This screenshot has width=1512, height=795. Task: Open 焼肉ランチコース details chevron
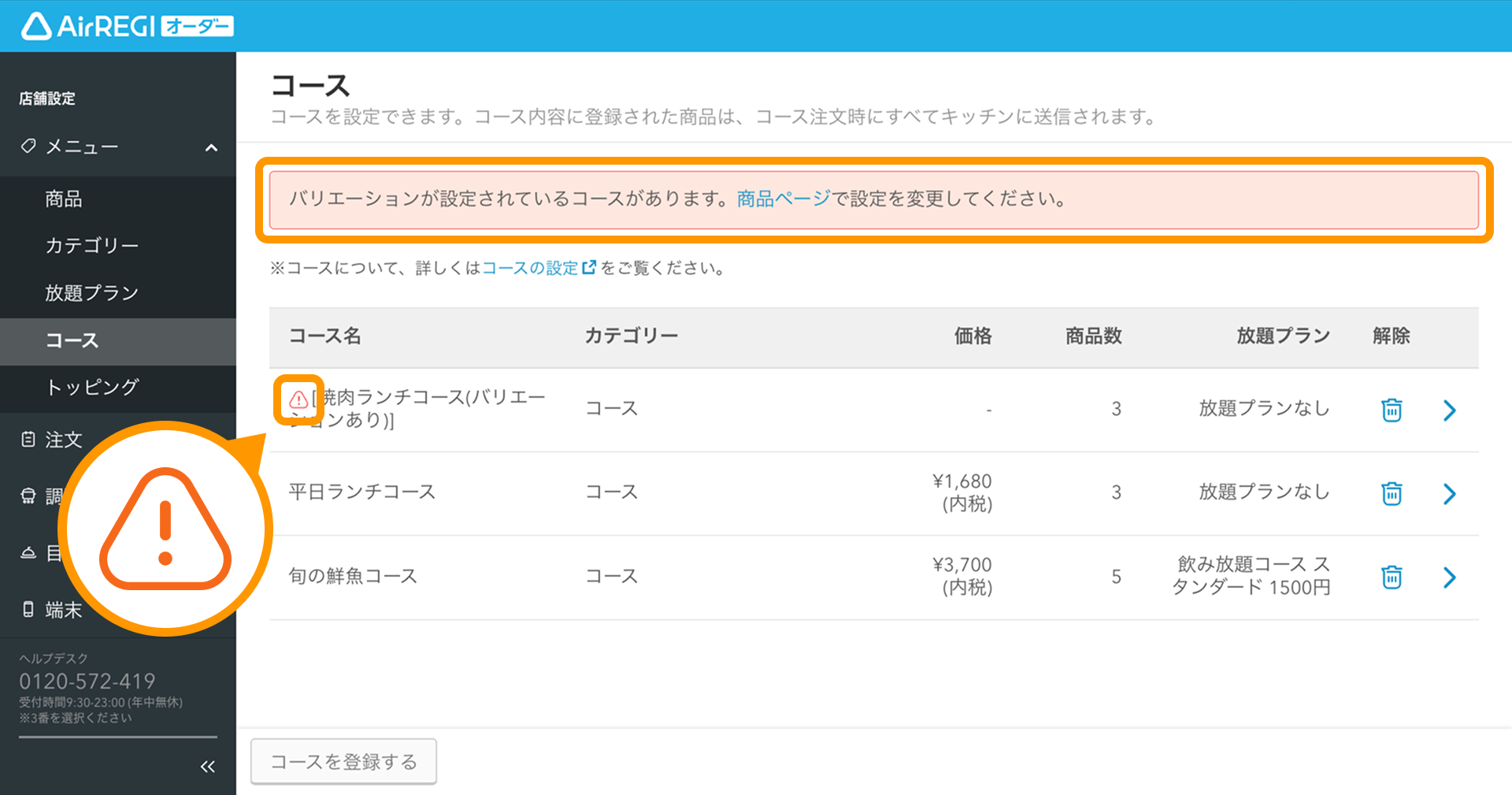point(1449,410)
